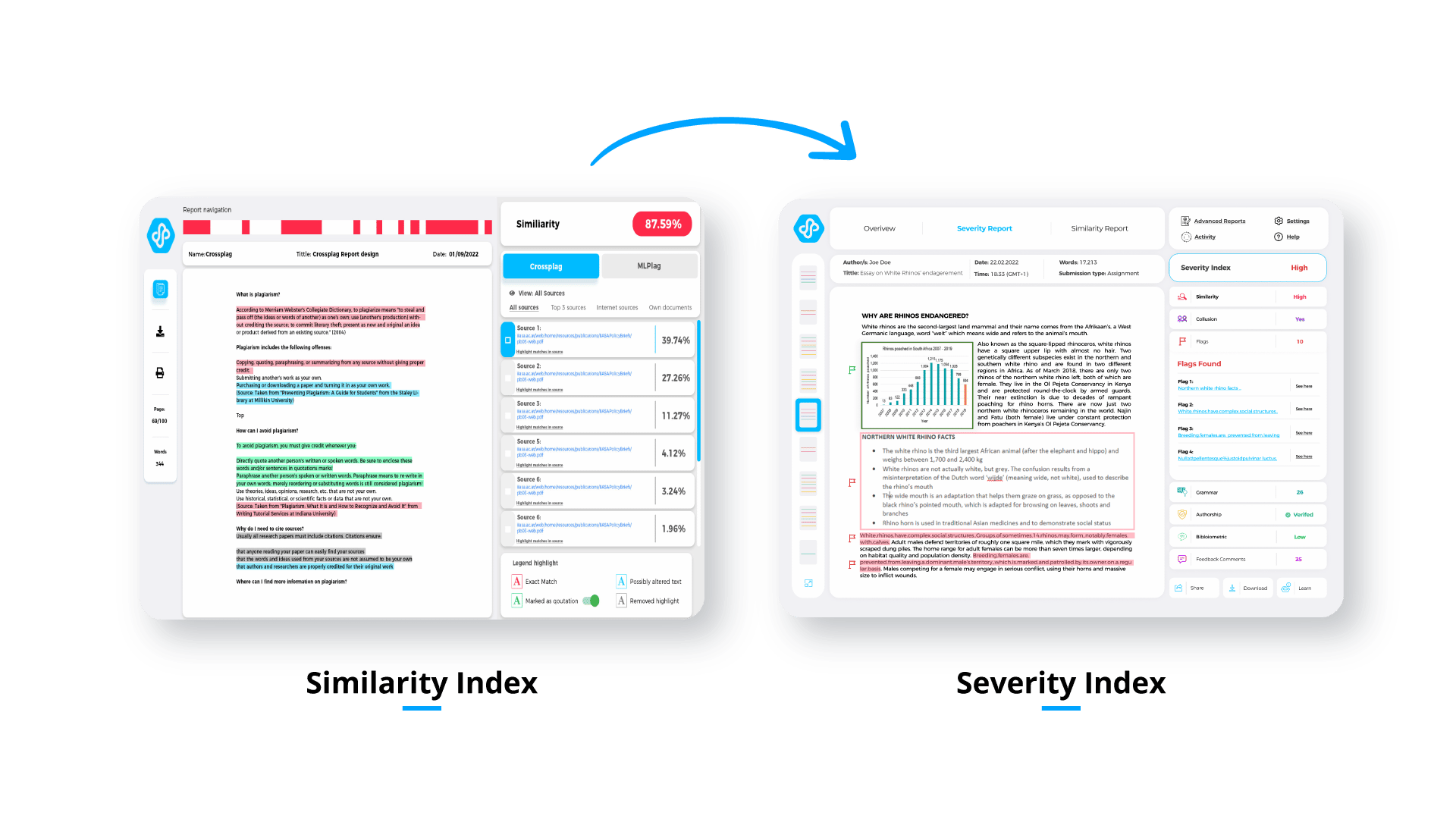This screenshot has height=819, width=1456.
Task: Click the Overview menu item
Action: (880, 228)
